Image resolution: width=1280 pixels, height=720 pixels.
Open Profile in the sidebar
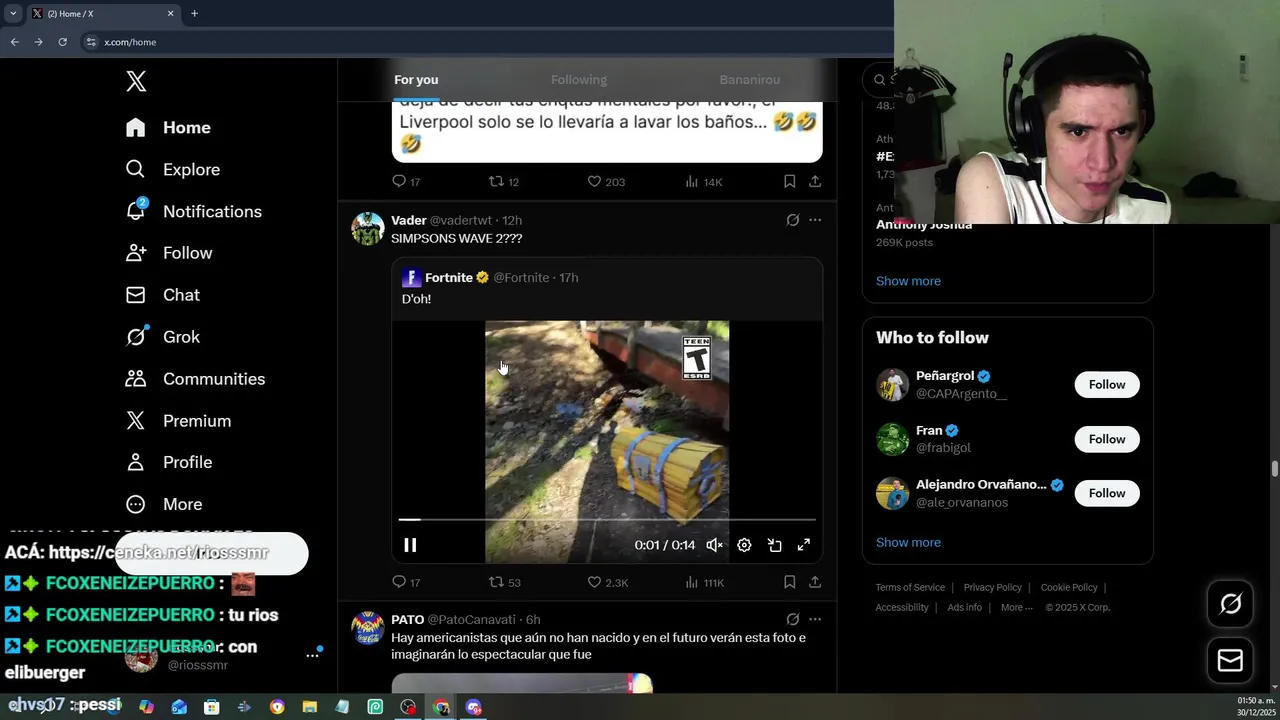(169, 463)
